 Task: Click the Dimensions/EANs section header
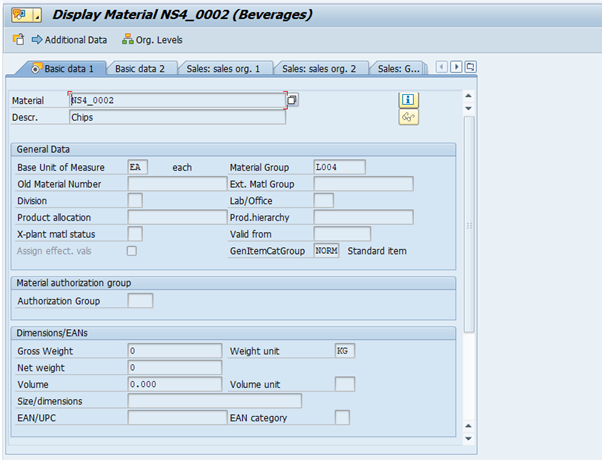point(233,333)
